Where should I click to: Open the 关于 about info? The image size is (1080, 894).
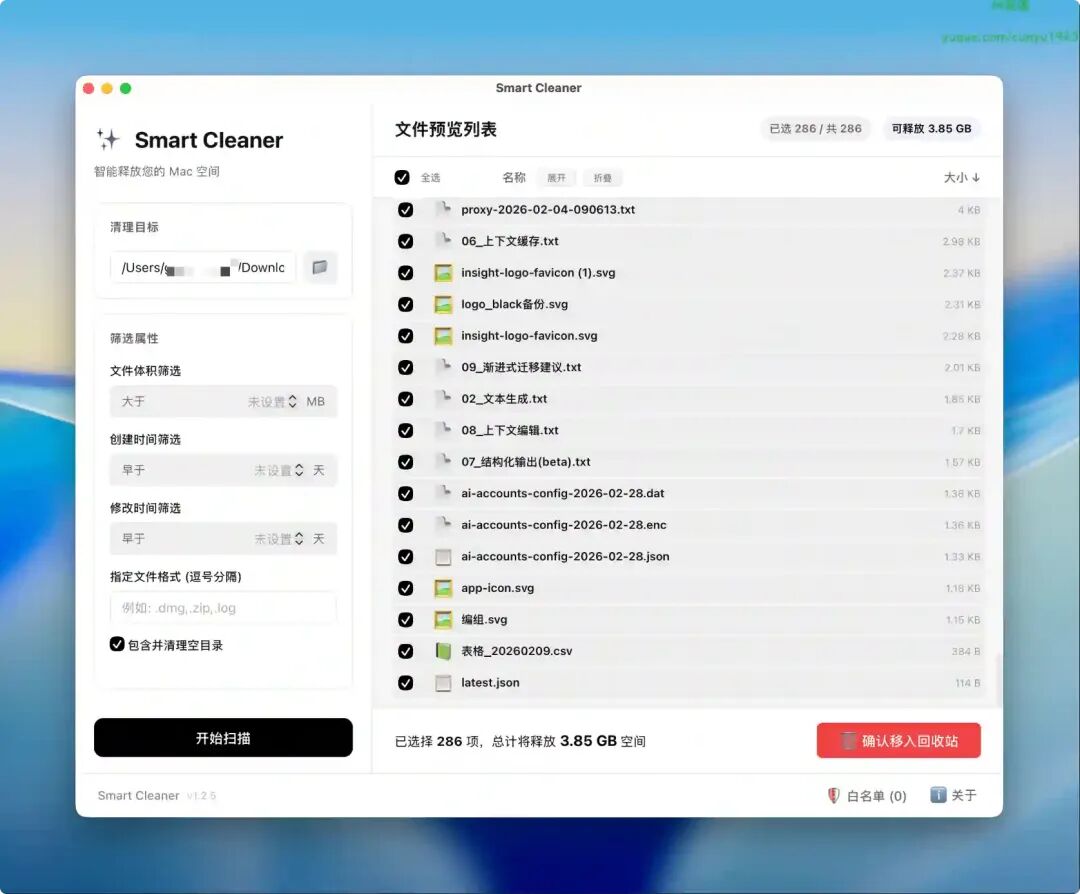953,796
